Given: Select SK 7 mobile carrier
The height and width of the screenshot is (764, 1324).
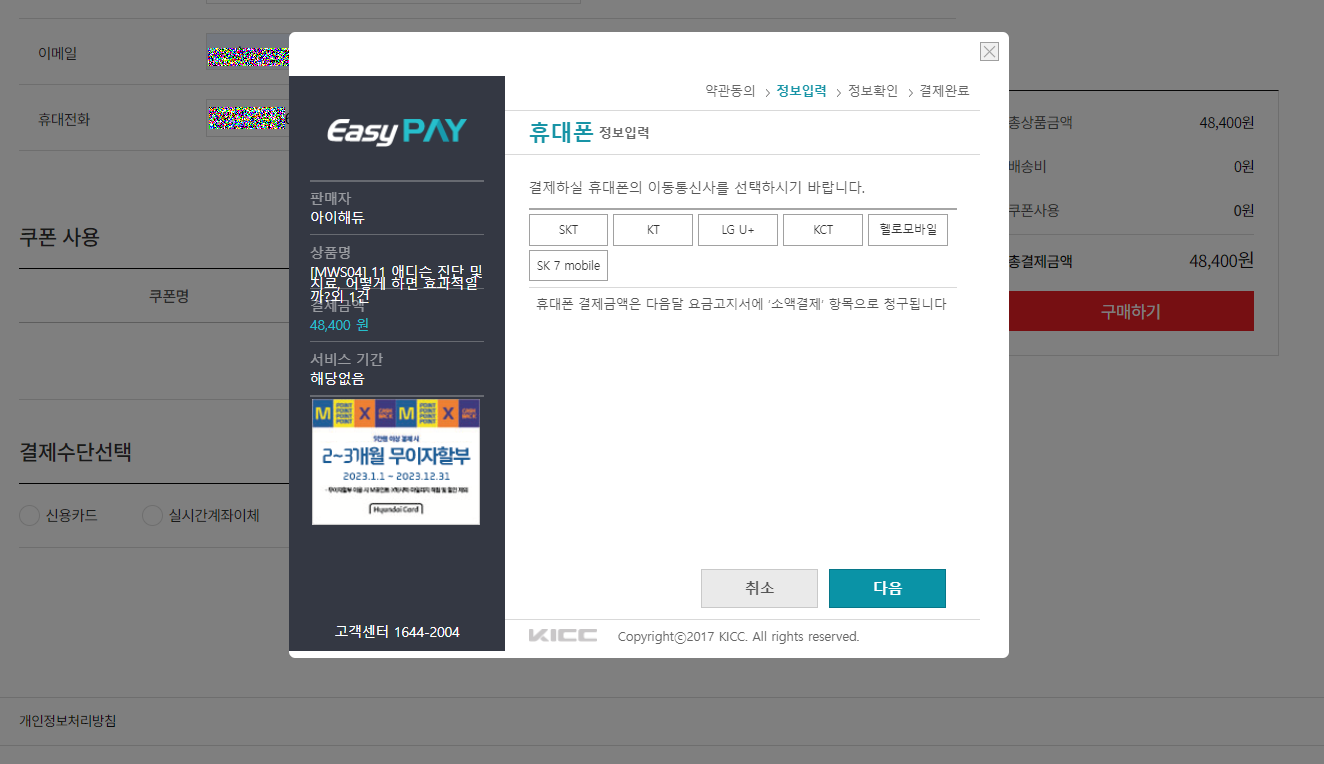Looking at the screenshot, I should 568,266.
